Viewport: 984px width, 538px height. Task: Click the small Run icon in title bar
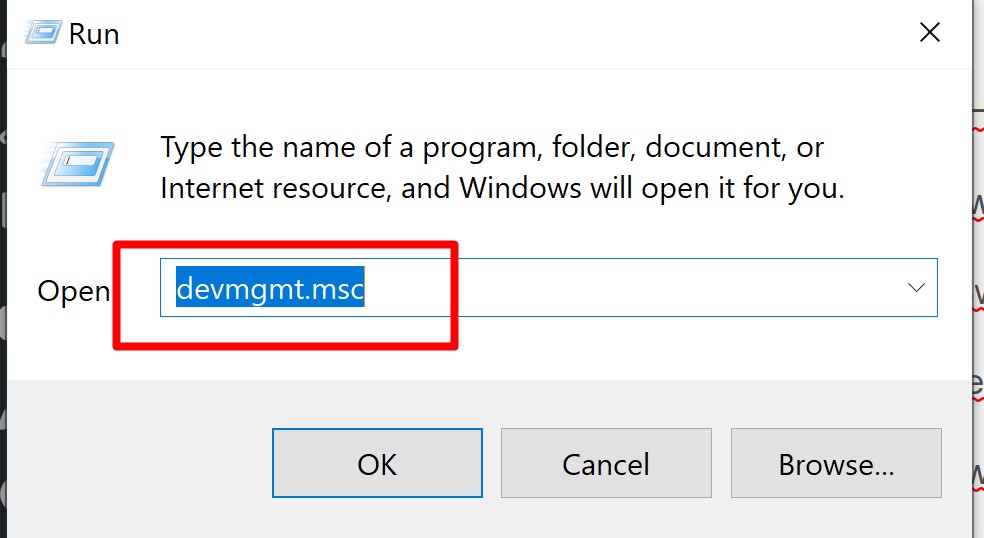(42, 32)
